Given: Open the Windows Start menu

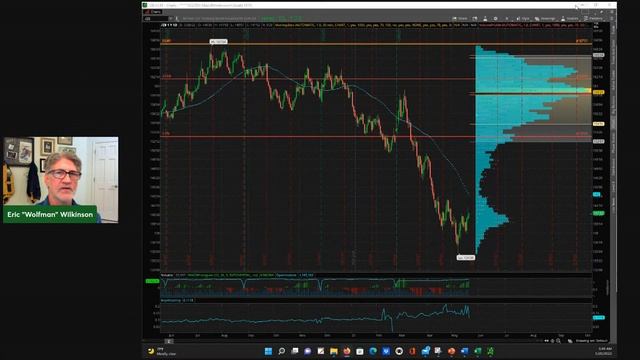Looking at the screenshot, I should coord(268,351).
